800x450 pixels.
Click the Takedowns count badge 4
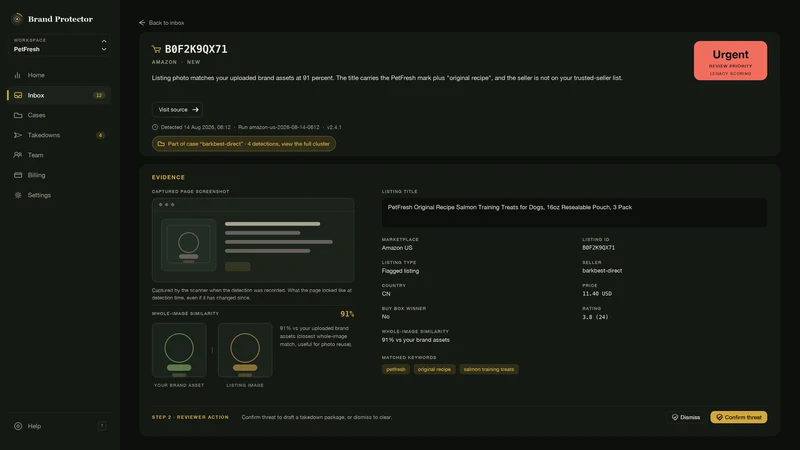click(x=101, y=135)
